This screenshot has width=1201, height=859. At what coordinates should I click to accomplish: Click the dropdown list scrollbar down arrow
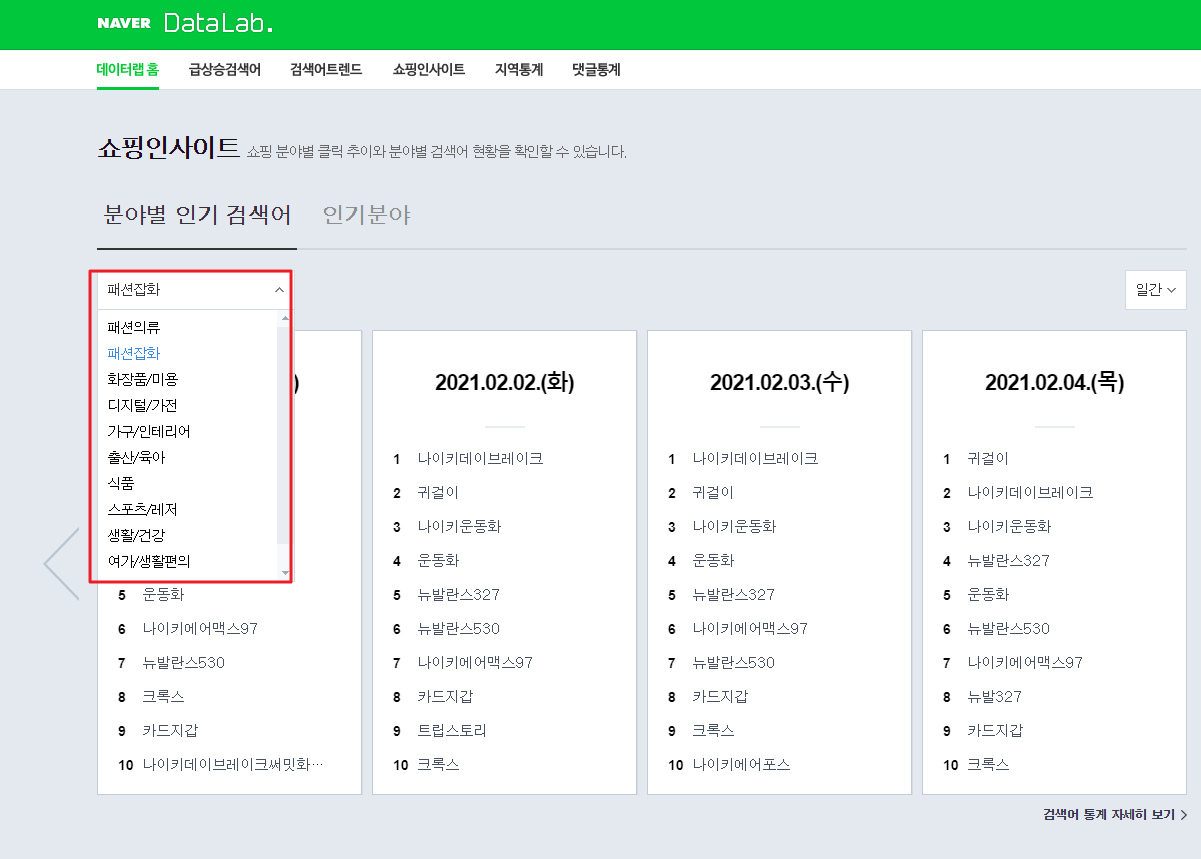[285, 573]
